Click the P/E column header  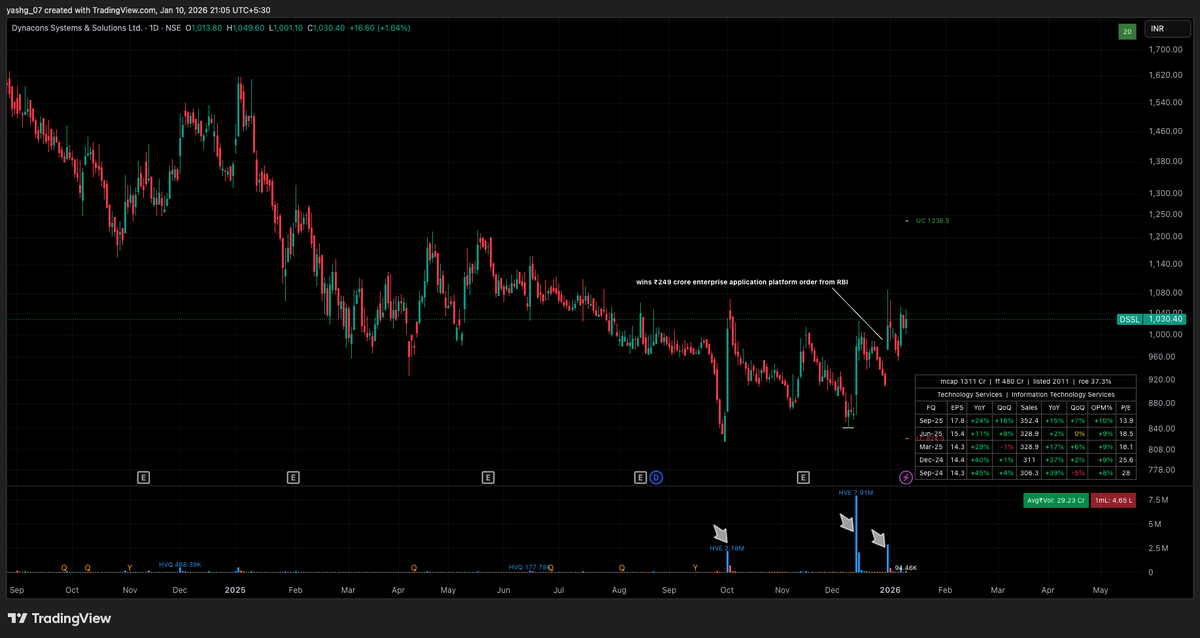click(x=1126, y=408)
